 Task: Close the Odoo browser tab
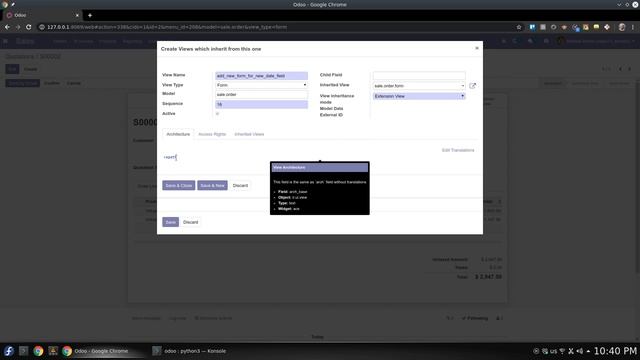pos(77,15)
